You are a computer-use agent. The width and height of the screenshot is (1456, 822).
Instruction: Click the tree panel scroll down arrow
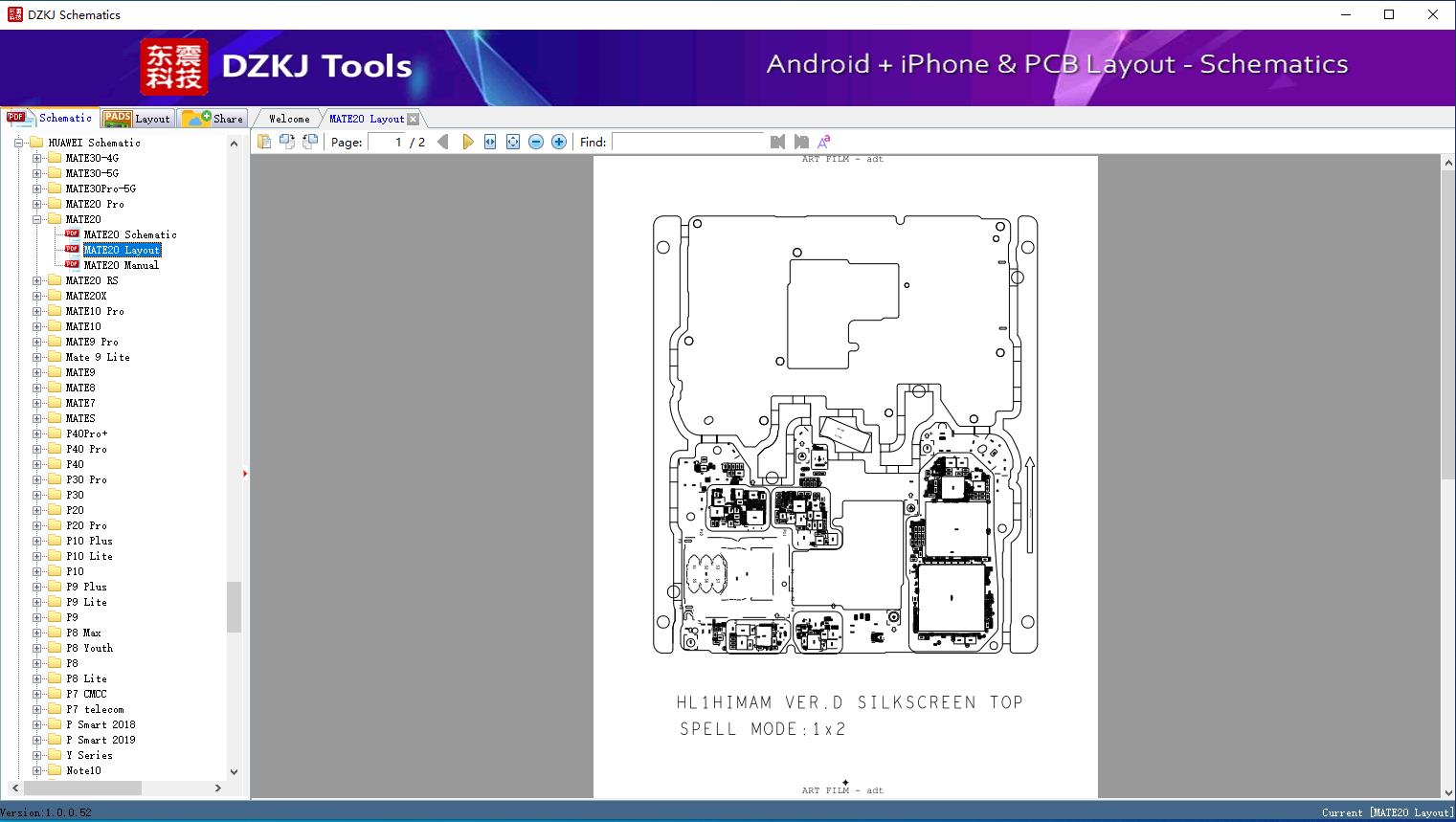click(234, 771)
